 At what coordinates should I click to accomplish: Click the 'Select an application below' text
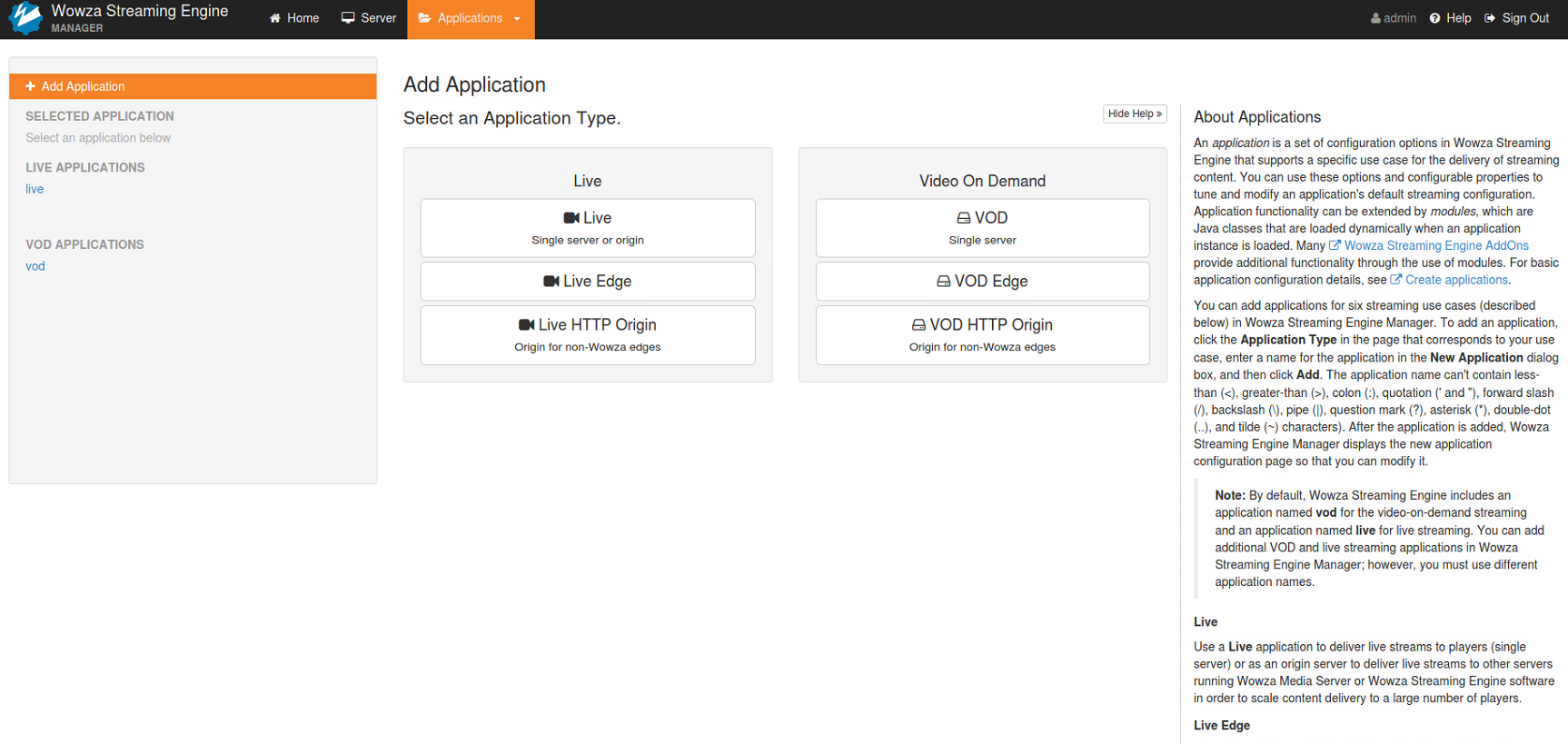pyautogui.click(x=98, y=138)
